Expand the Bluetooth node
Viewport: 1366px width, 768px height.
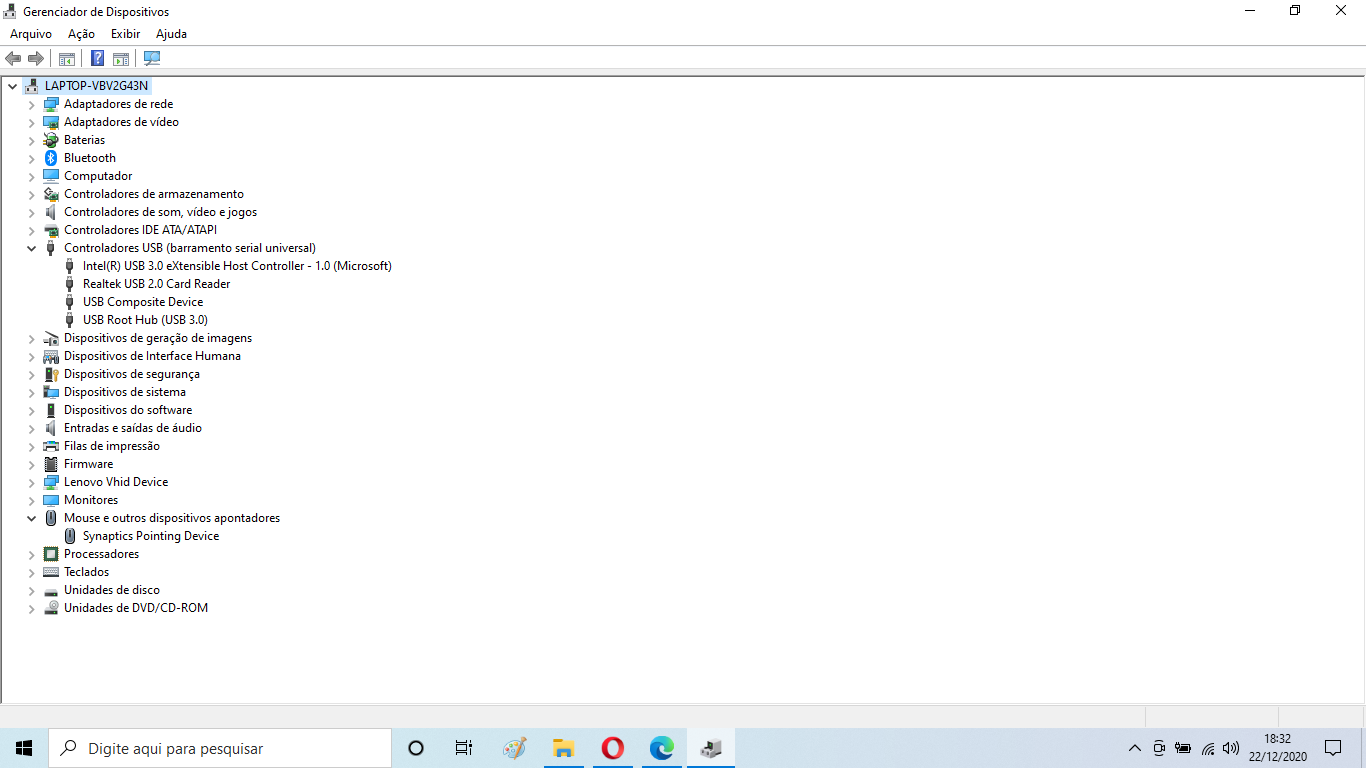point(31,158)
